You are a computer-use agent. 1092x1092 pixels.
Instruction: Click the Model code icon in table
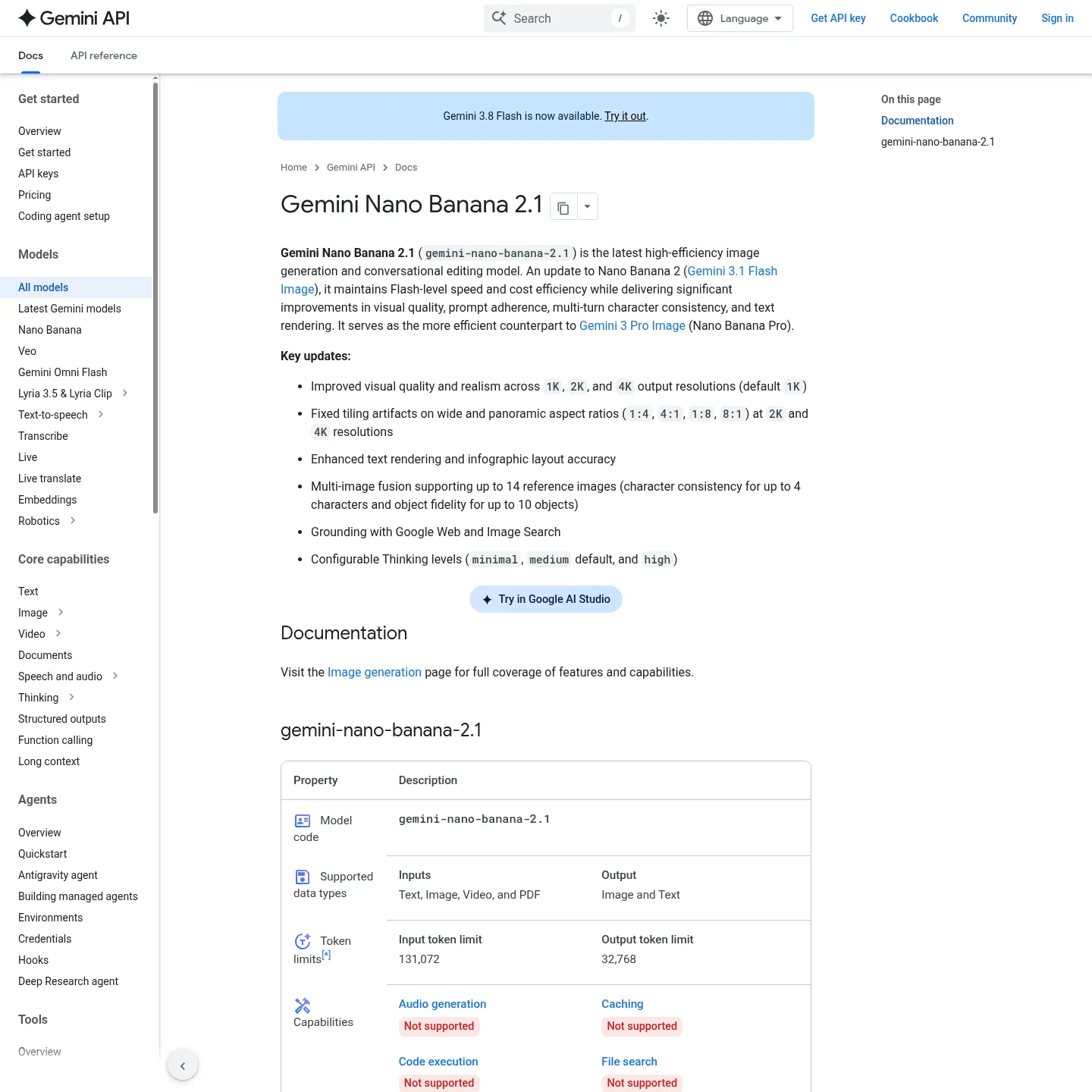(x=303, y=821)
